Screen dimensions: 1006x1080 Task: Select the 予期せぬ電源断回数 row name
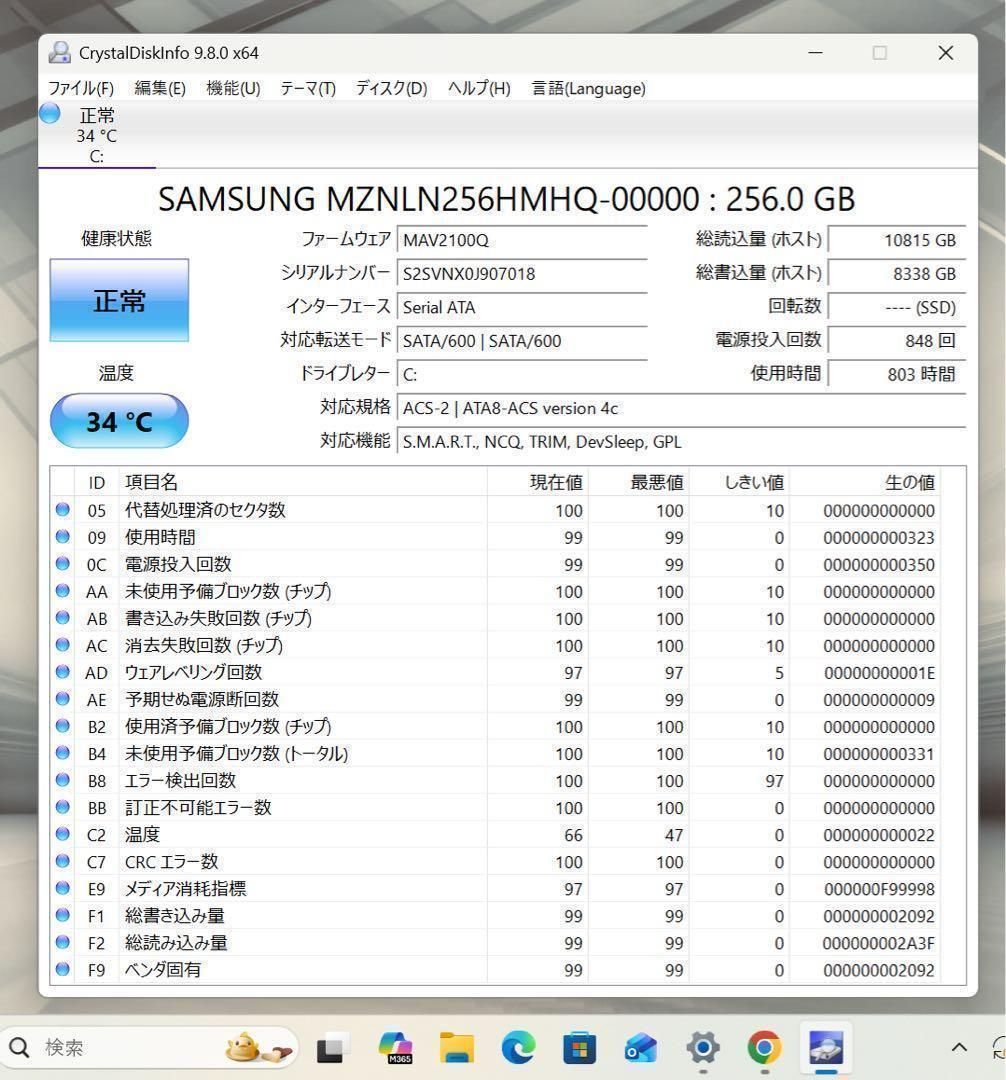[202, 700]
